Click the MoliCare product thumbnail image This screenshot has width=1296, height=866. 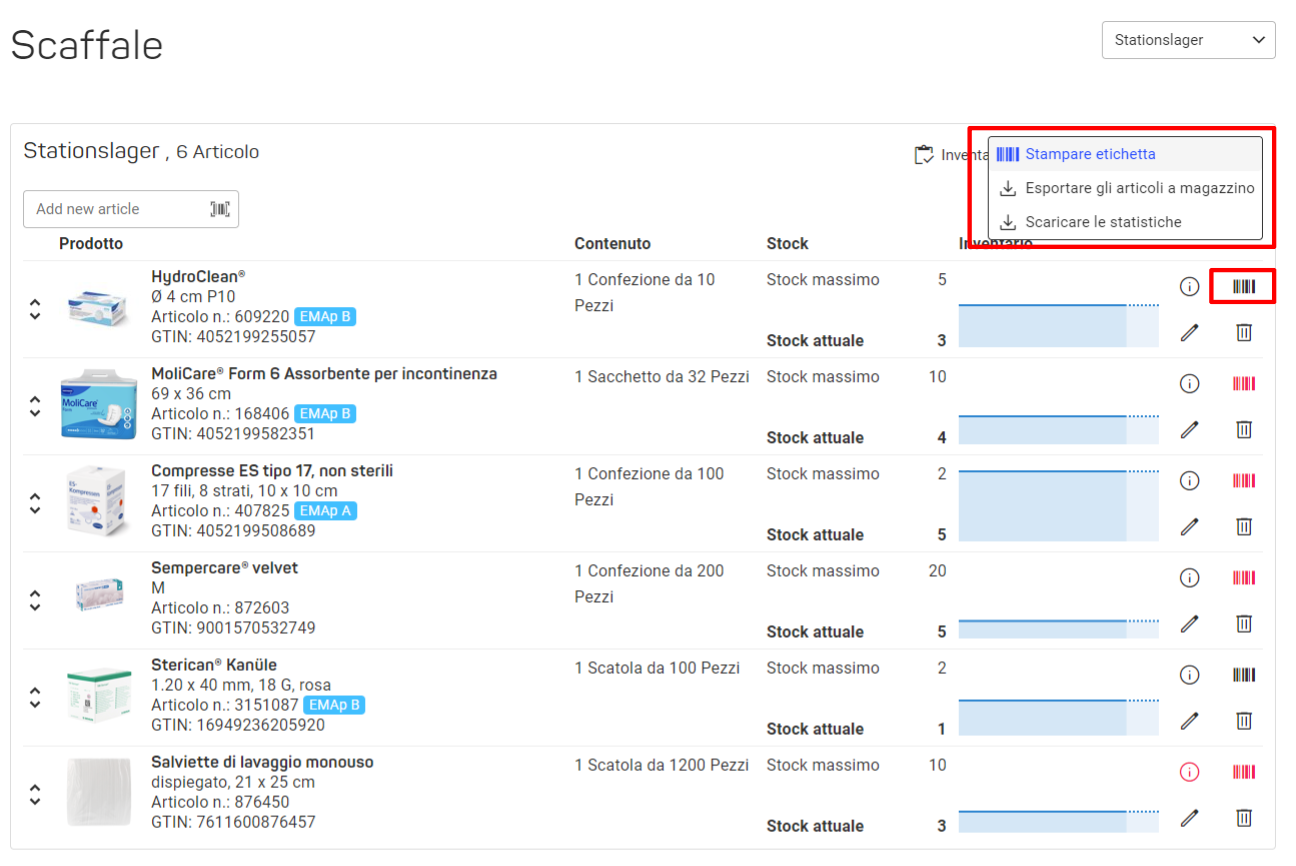coord(97,406)
